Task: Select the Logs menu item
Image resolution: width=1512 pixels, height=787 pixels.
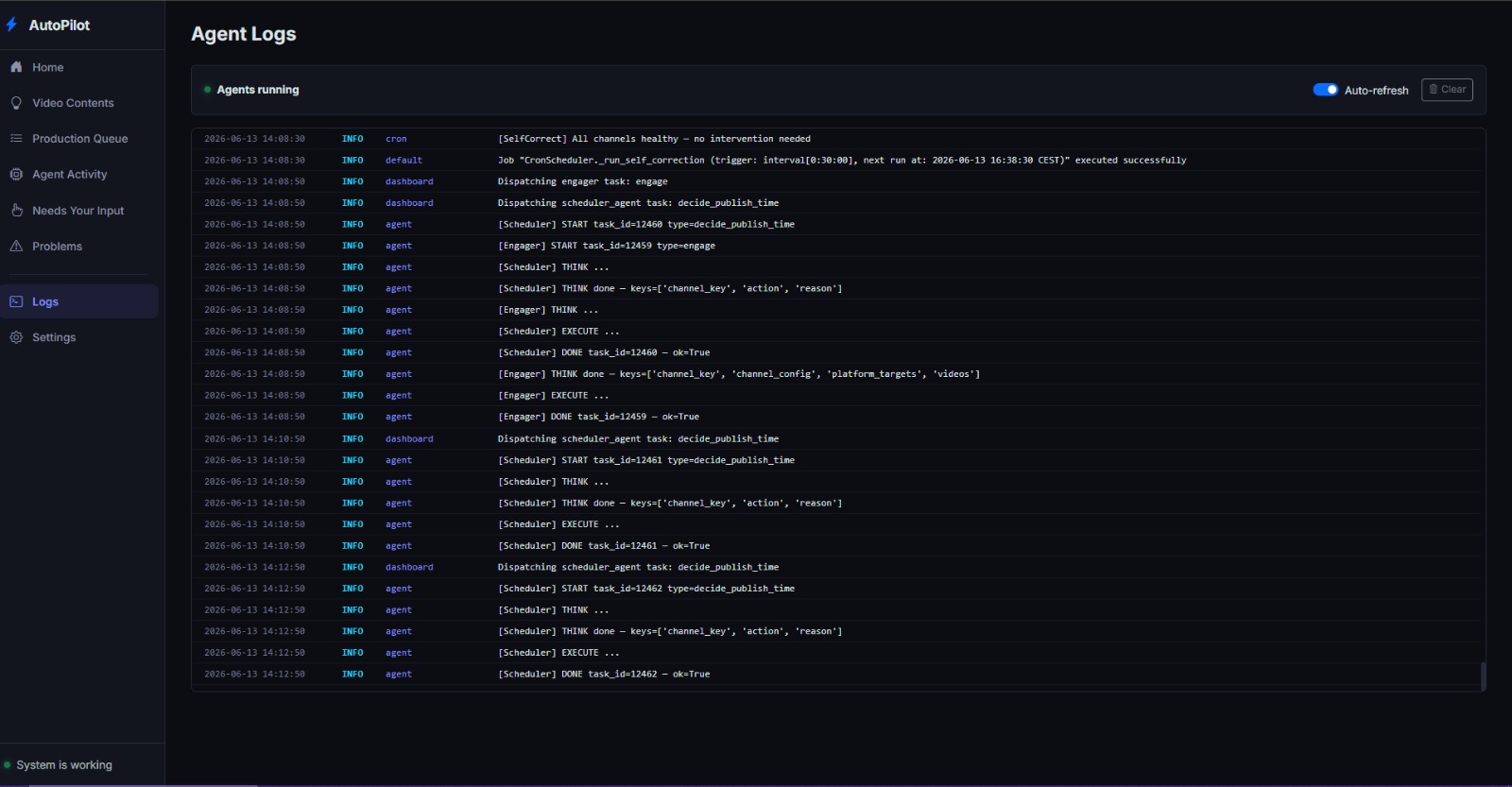Action: [79, 302]
